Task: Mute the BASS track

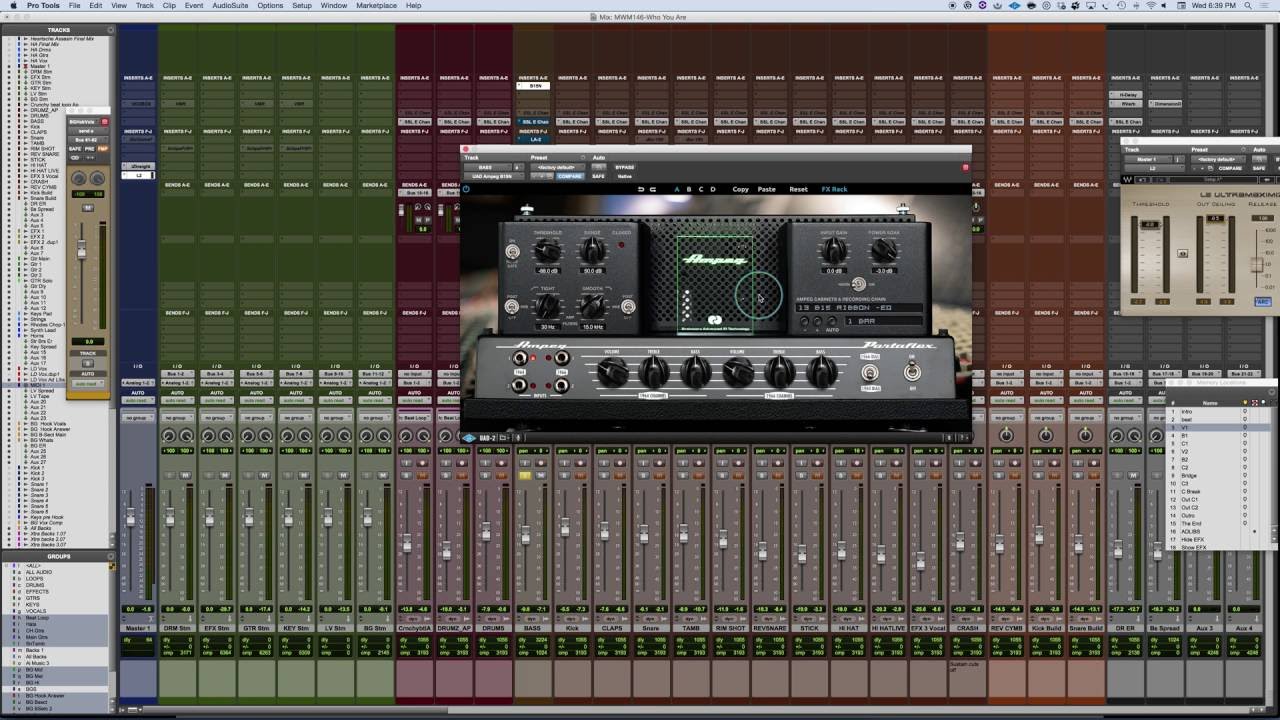Action: [x=541, y=475]
